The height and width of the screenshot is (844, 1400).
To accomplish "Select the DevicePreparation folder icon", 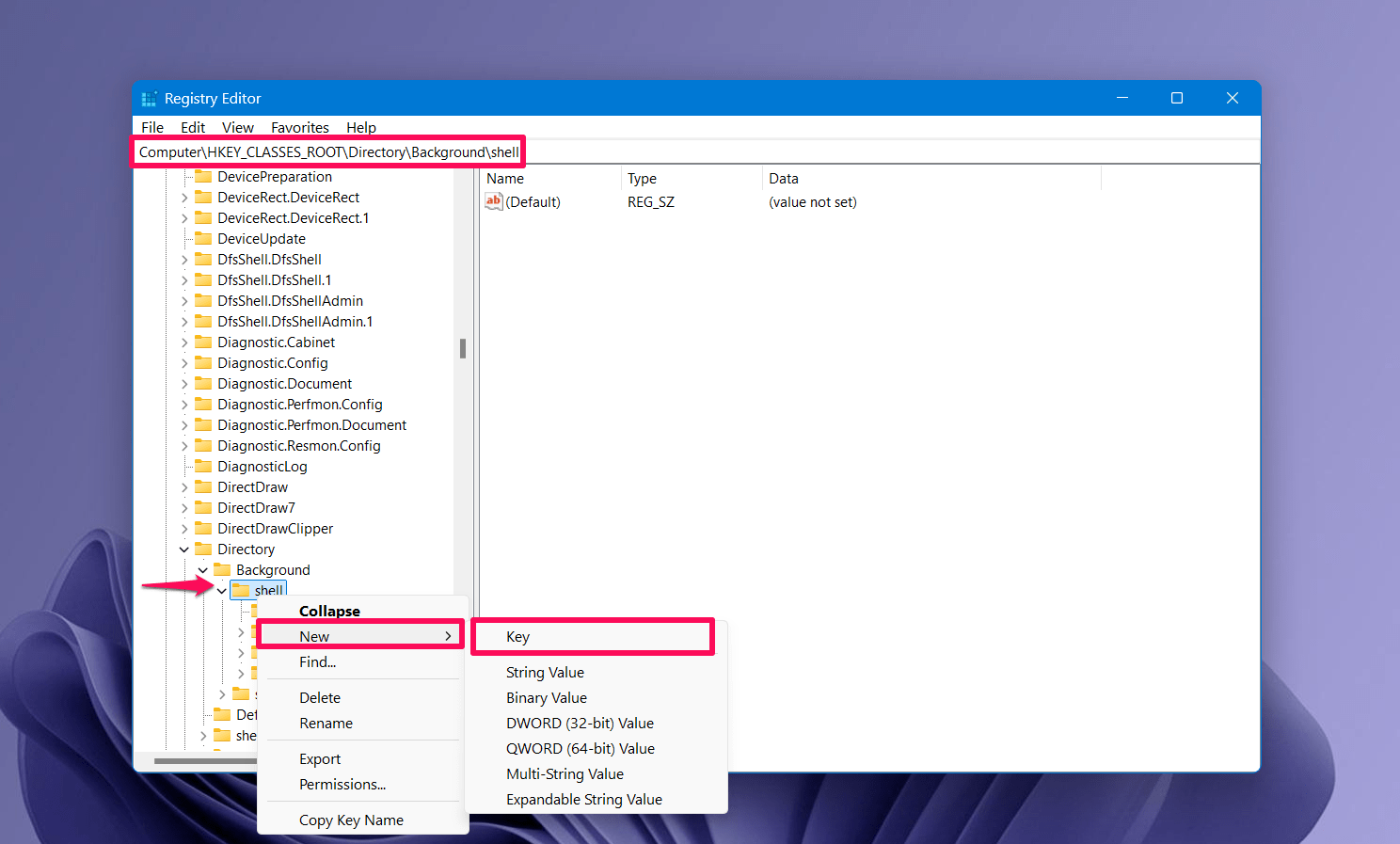I will (x=203, y=176).
